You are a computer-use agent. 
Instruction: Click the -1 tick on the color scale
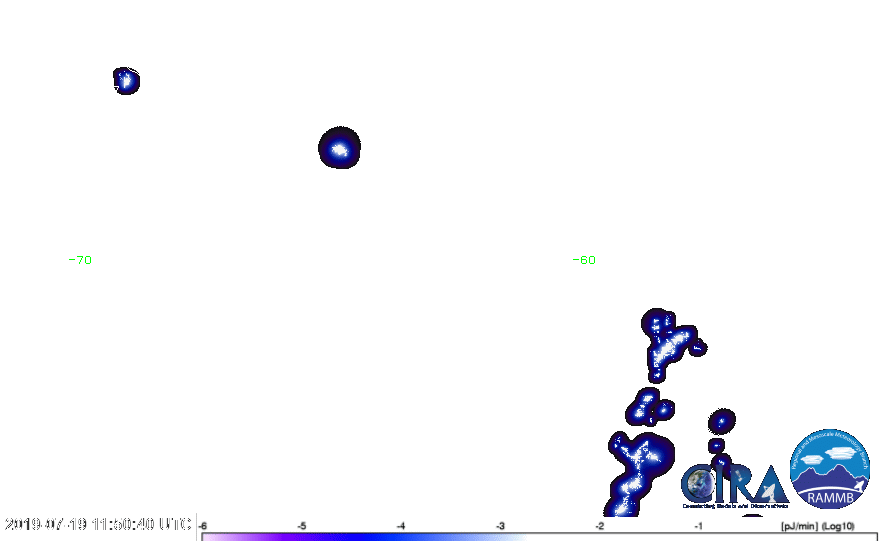coord(698,525)
